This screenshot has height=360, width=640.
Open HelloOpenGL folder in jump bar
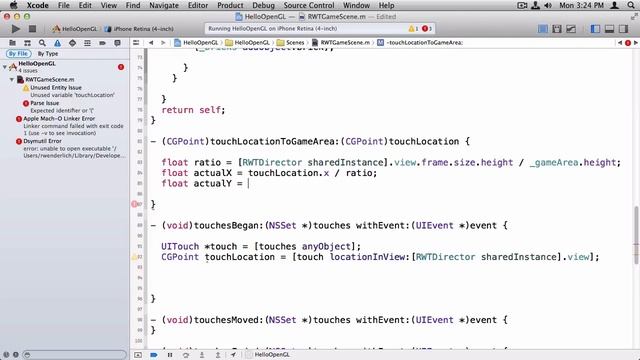coord(248,42)
